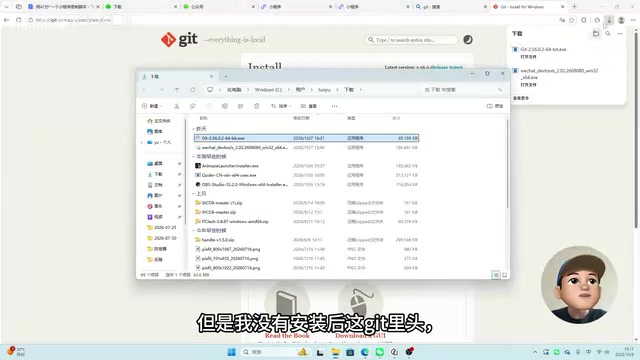Open 桌面 in Explorer navigation pane

pos(158,164)
